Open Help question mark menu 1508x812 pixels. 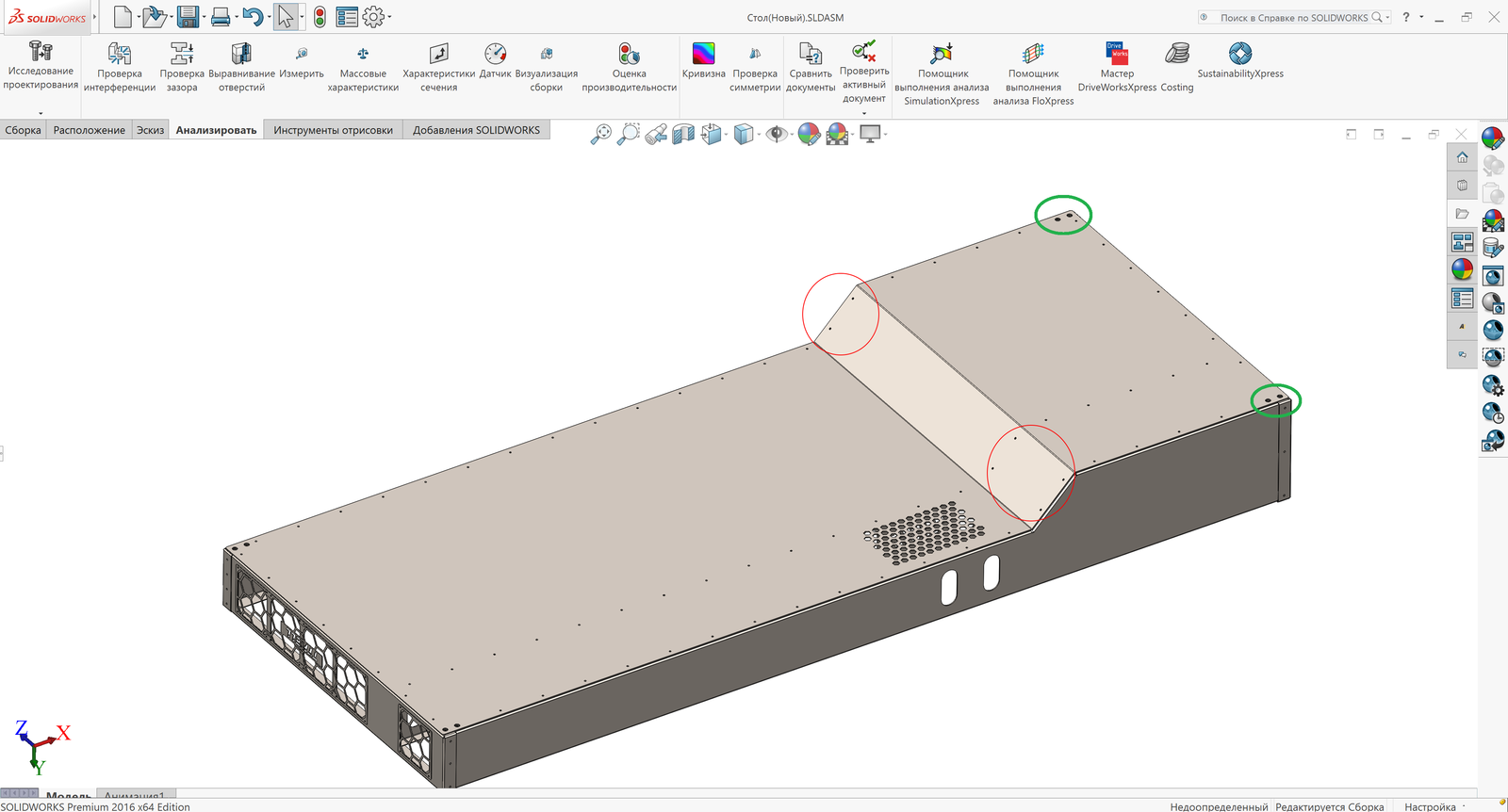coord(1405,17)
